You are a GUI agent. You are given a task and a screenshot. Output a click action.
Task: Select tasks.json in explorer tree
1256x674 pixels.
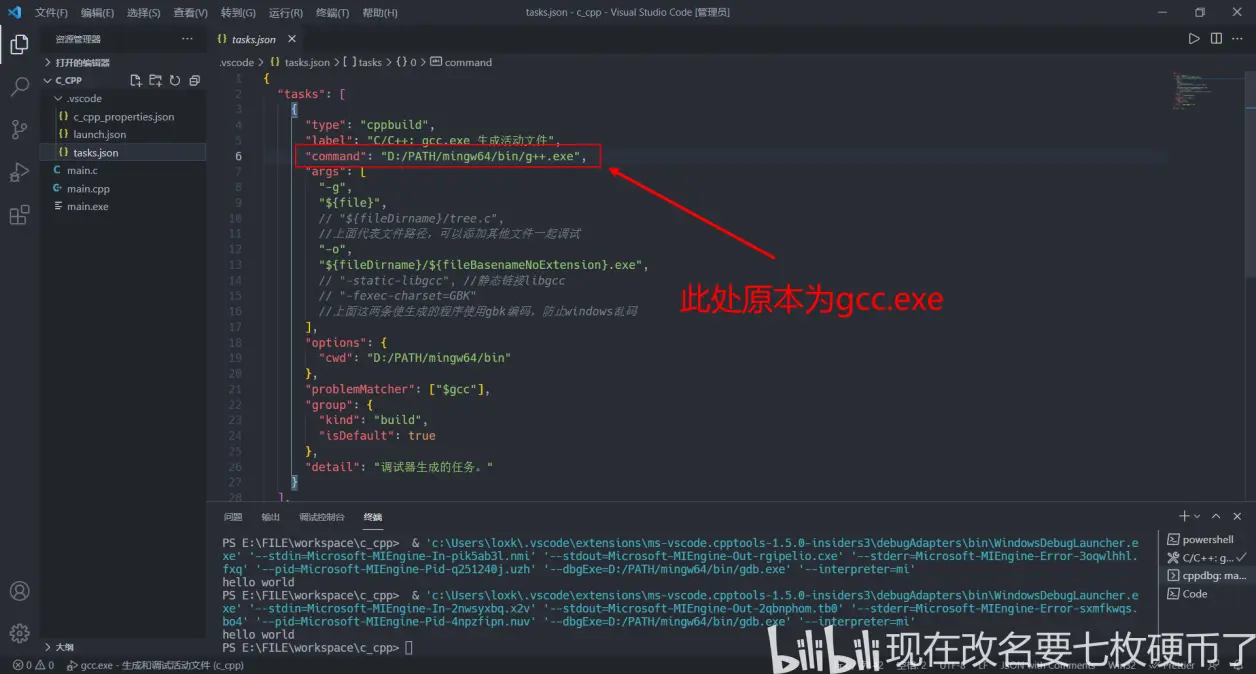(x=123, y=153)
